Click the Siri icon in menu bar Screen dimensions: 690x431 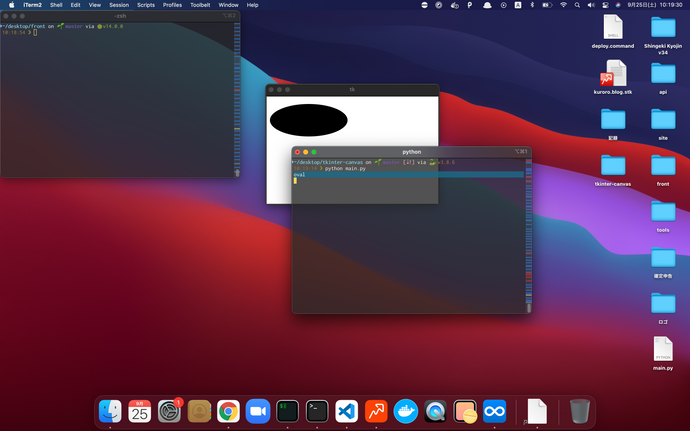pyautogui.click(x=618, y=5)
